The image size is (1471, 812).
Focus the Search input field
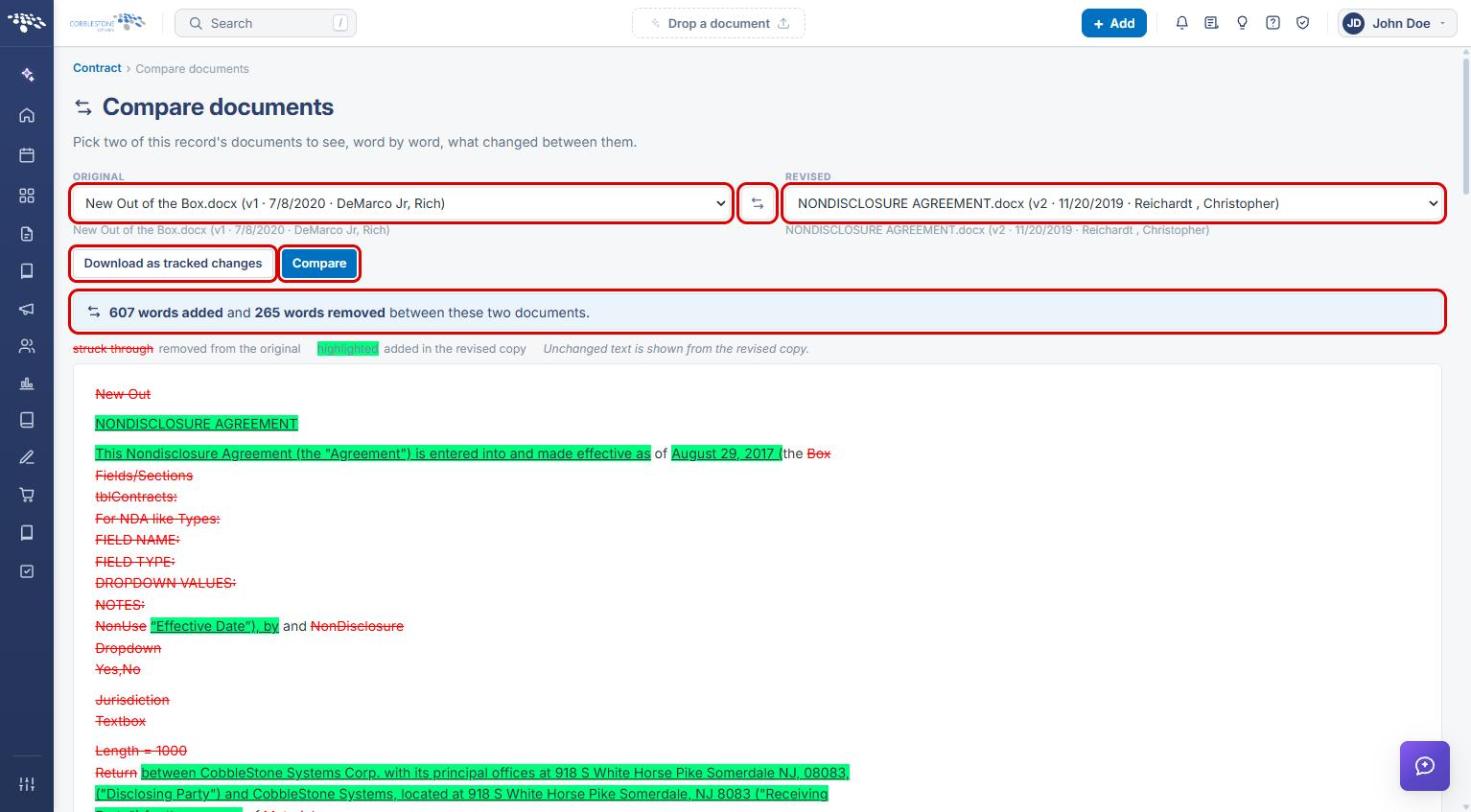click(x=265, y=23)
